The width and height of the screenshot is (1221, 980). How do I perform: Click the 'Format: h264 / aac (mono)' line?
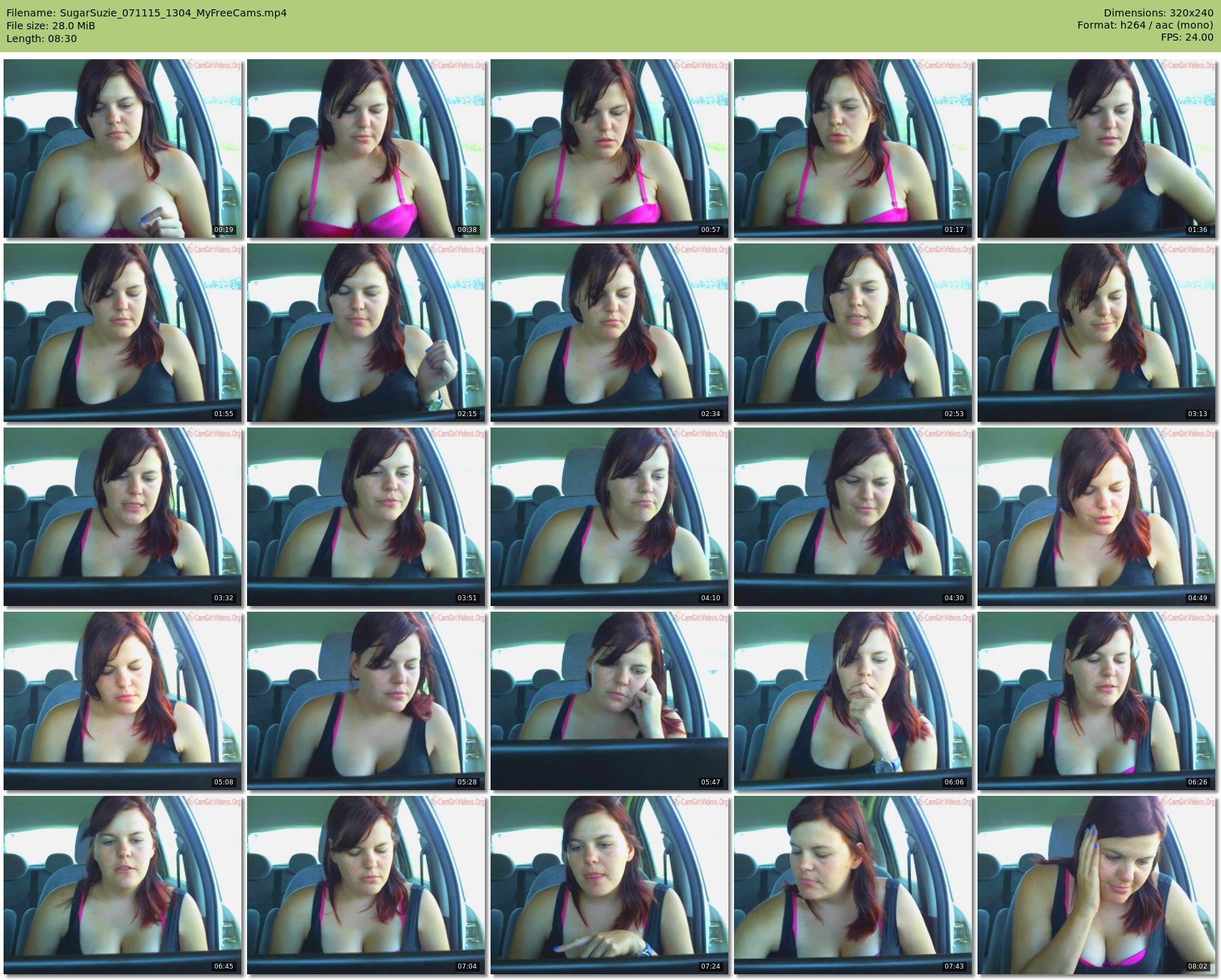pyautogui.click(x=1145, y=26)
